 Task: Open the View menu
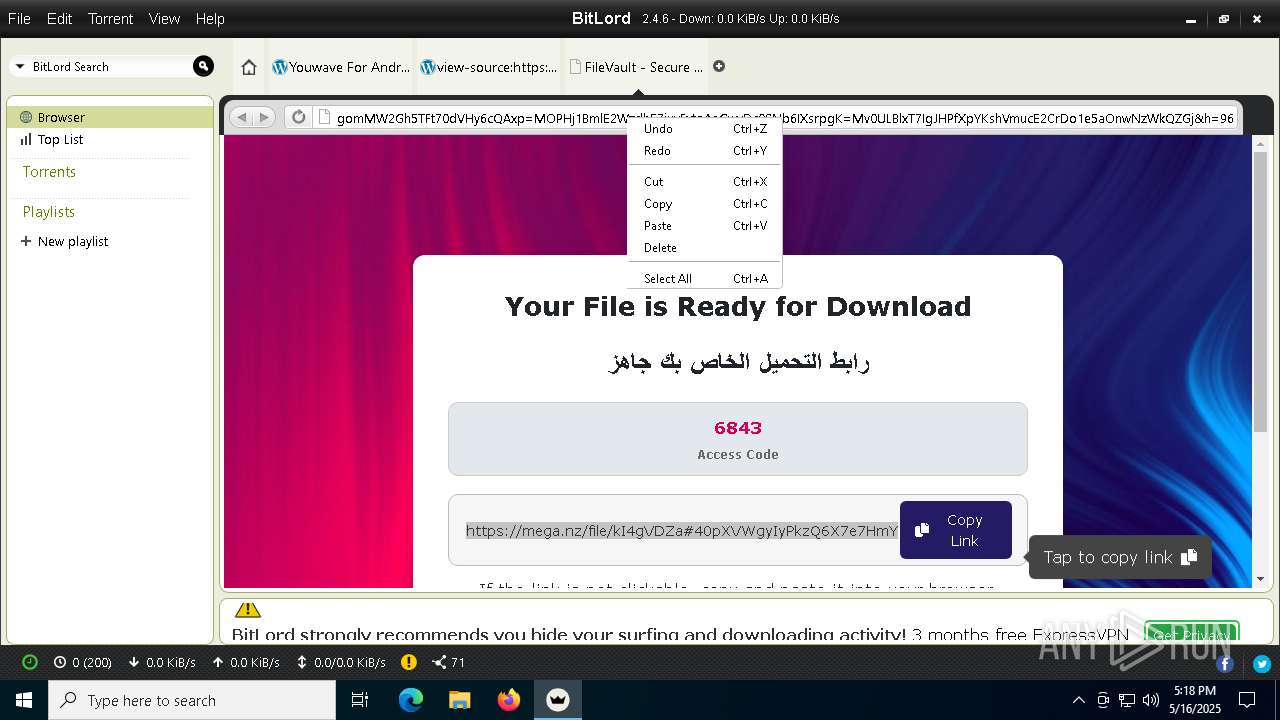coord(164,19)
